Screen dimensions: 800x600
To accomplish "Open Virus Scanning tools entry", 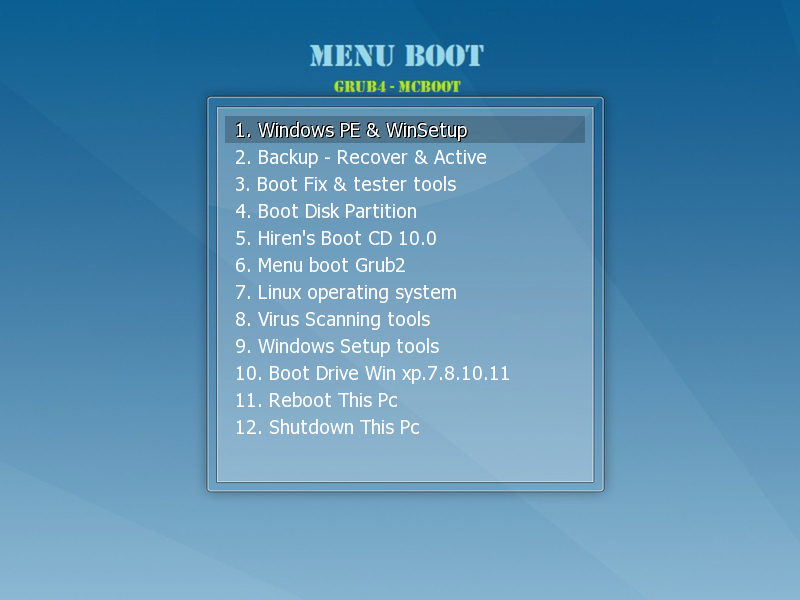I will pos(332,319).
